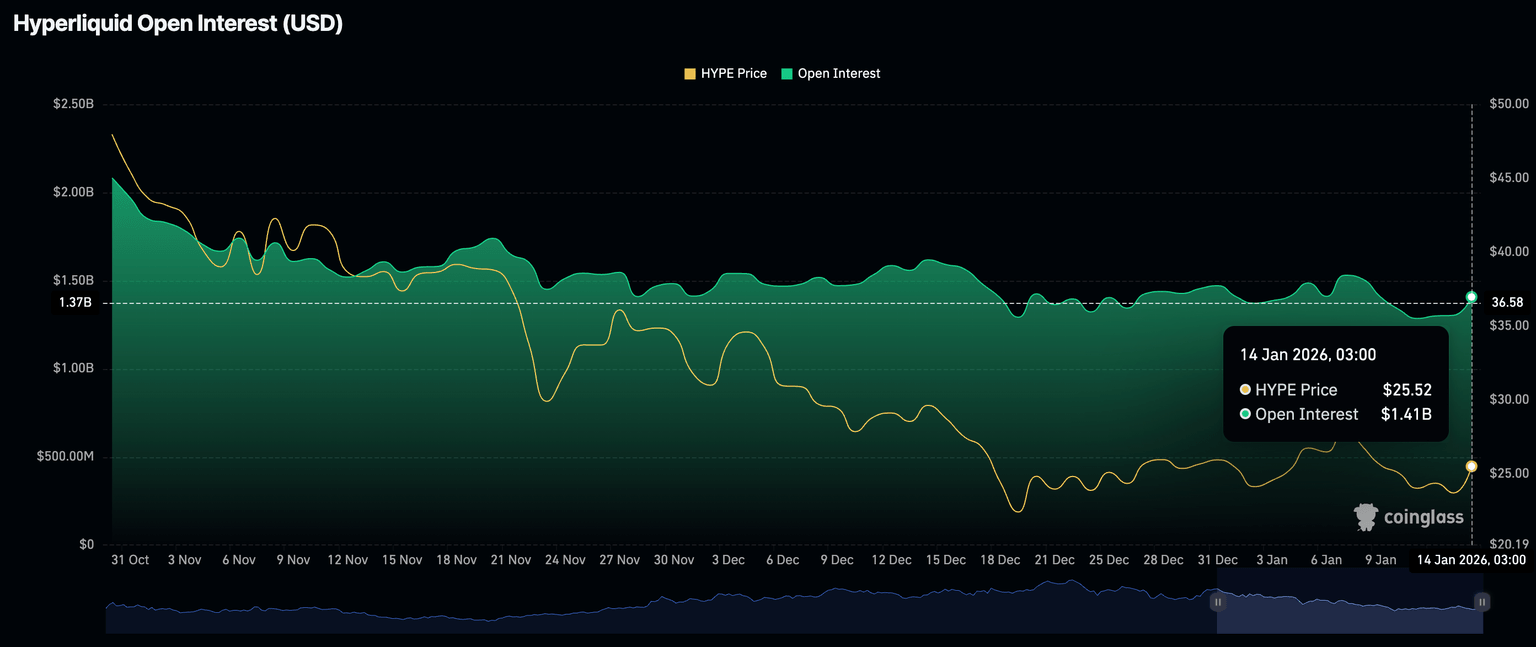Click the green Open Interest data point marker
Image resolution: width=1536 pixels, height=647 pixels.
tap(1471, 297)
